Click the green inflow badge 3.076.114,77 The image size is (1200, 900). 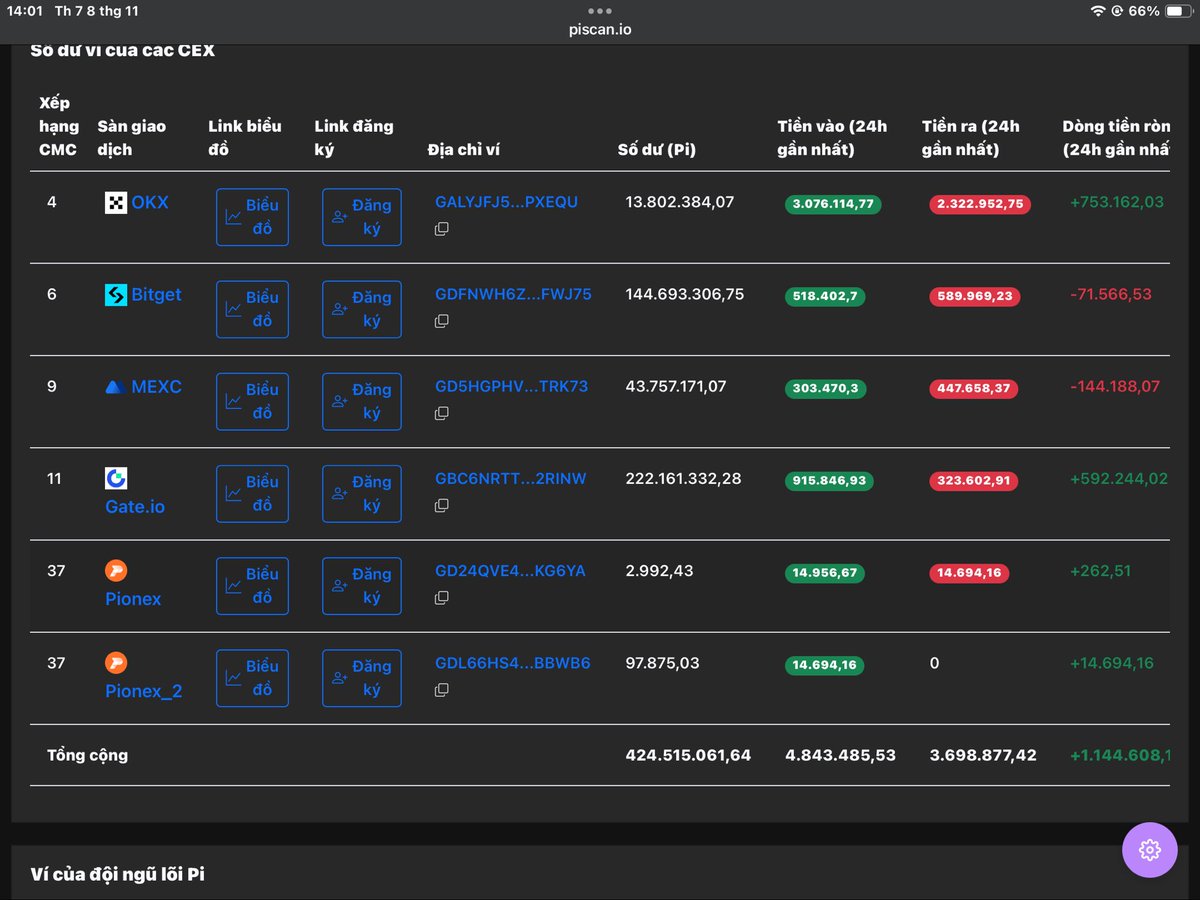coord(833,204)
